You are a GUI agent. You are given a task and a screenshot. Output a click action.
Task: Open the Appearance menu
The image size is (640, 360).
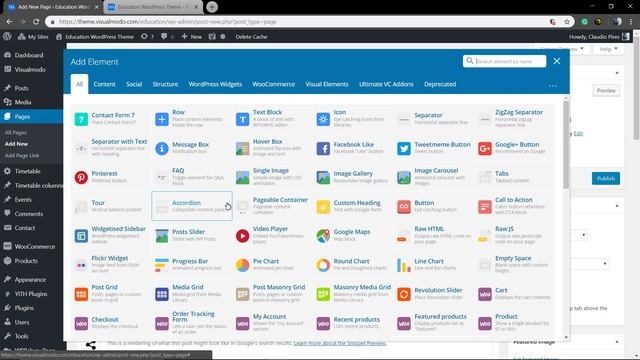[x=30, y=280]
